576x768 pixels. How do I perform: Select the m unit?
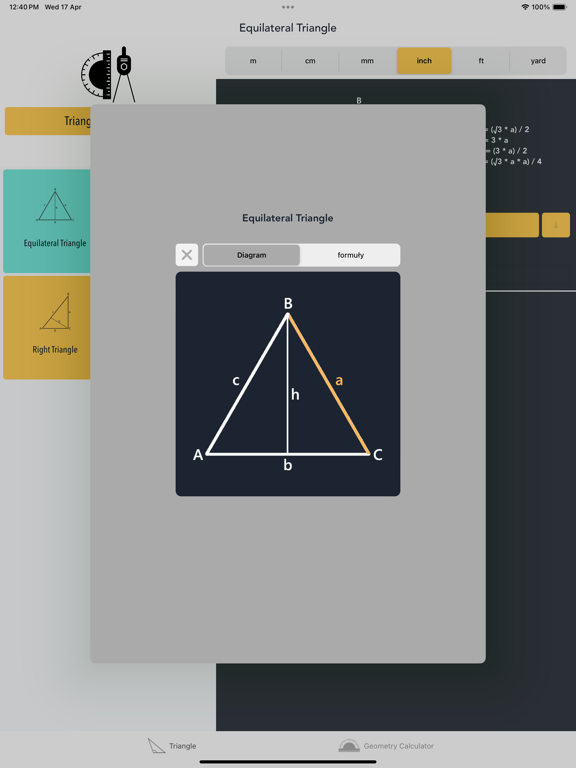coord(253,61)
